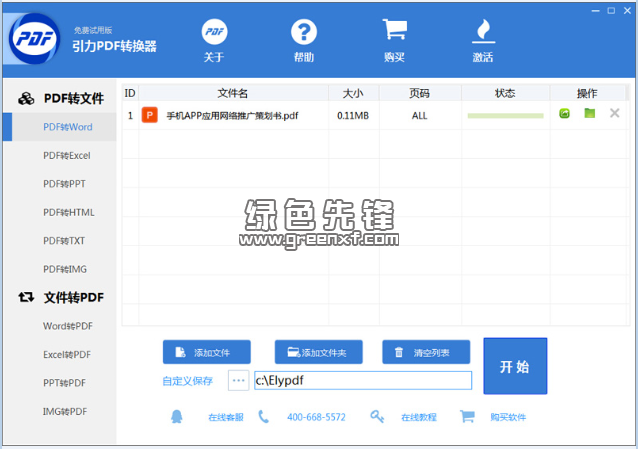Screen dimensions: 638x449
Task: Minimize the converter window
Action: click(x=596, y=11)
